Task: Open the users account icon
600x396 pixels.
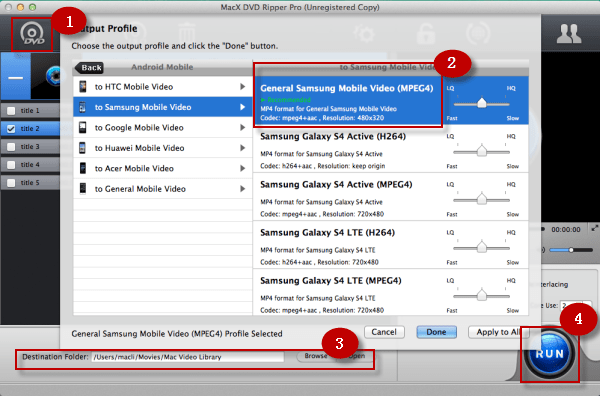Action: (569, 34)
